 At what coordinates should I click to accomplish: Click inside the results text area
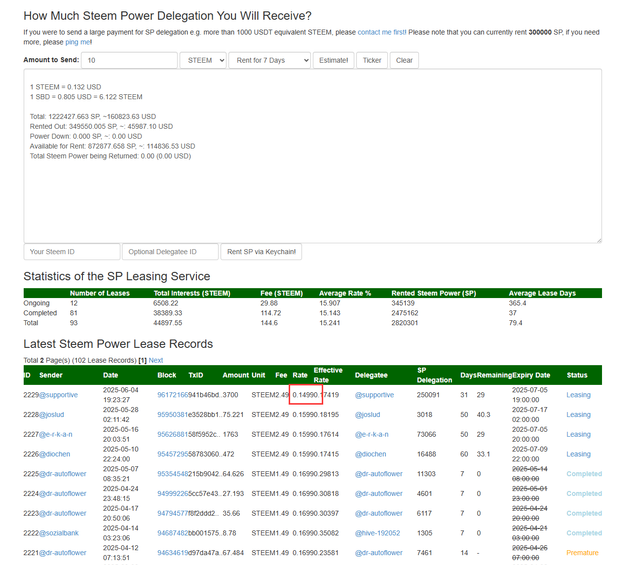[313, 156]
